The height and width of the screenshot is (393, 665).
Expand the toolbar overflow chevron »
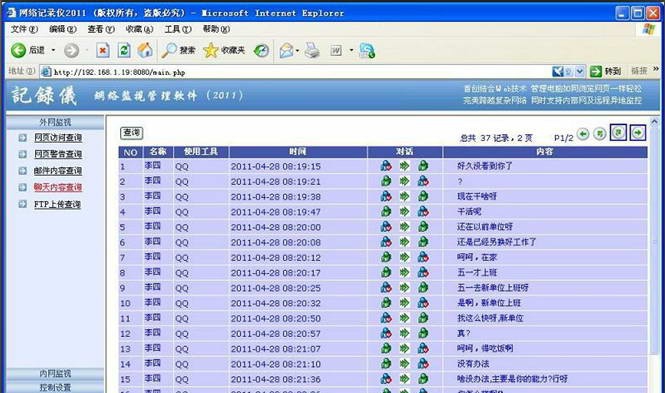[656, 69]
